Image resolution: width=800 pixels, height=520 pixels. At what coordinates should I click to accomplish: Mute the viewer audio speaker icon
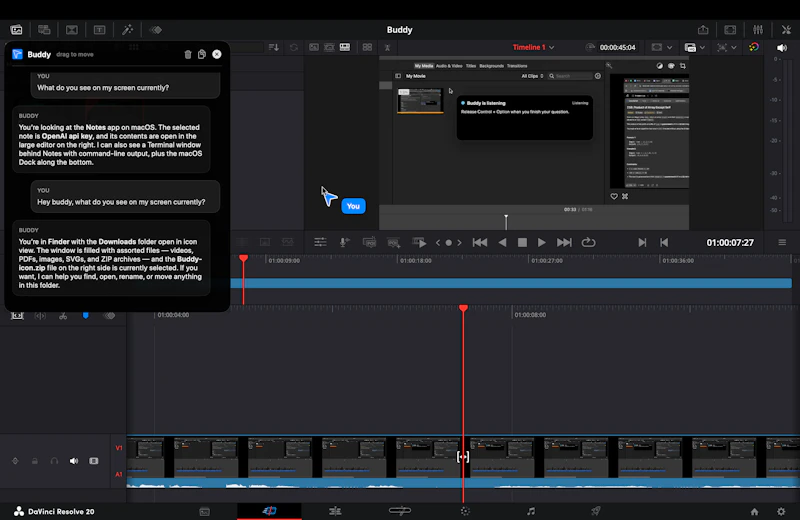pyautogui.click(x=782, y=48)
